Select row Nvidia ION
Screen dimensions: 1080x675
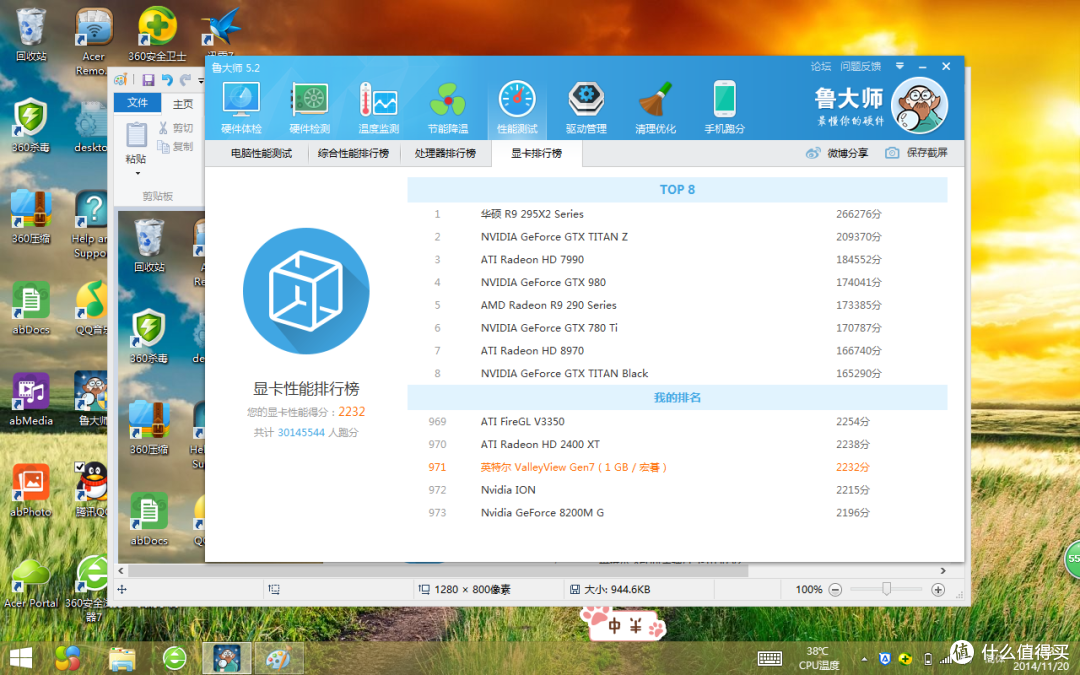[677, 490]
